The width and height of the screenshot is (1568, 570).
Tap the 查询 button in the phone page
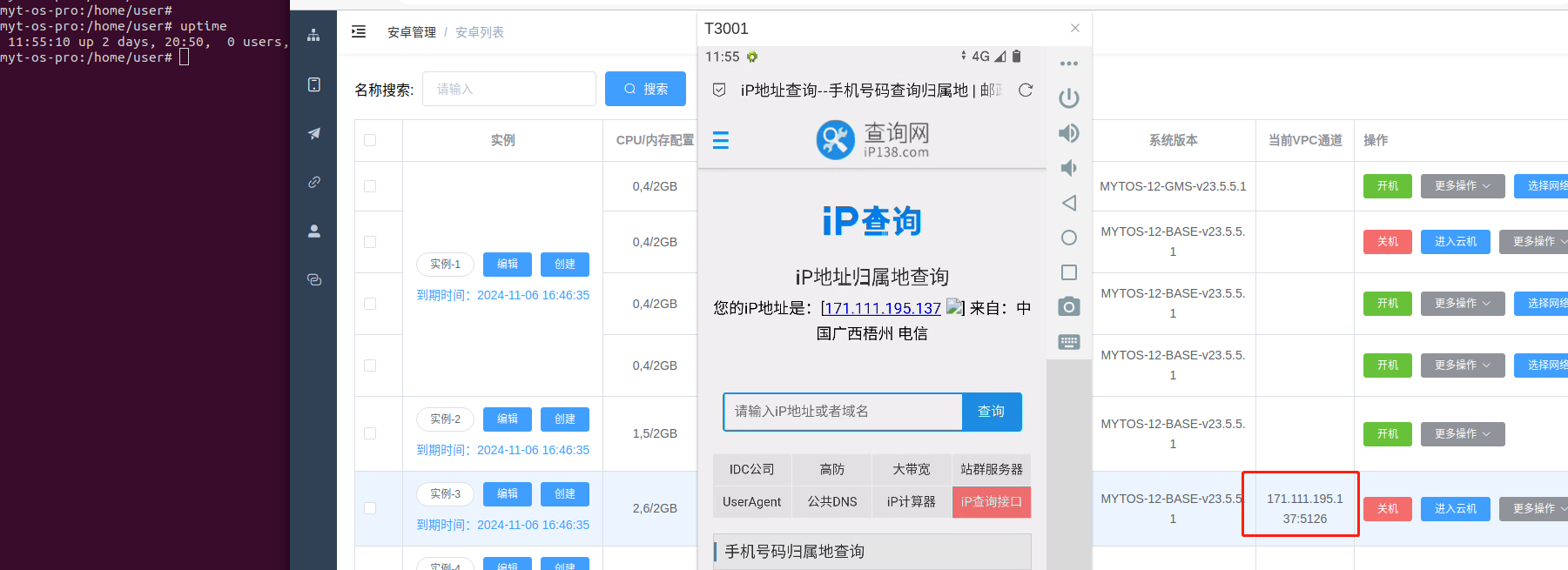pyautogui.click(x=992, y=412)
